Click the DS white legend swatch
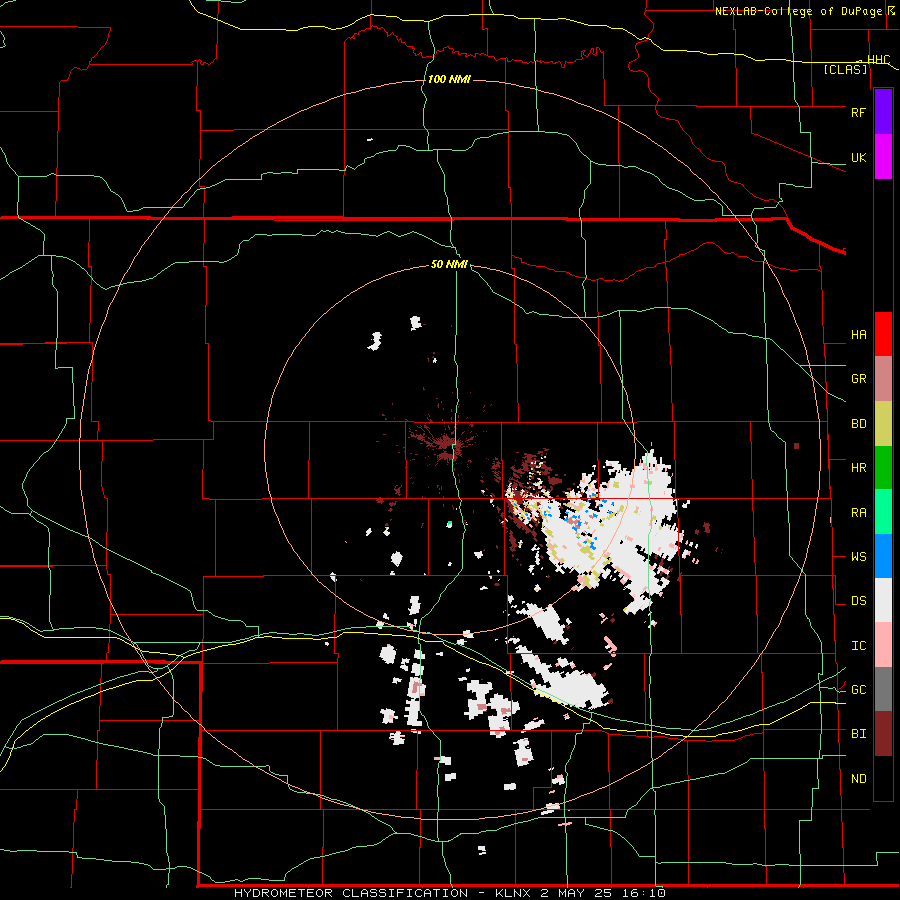Viewport: 900px width, 900px height. [883, 600]
